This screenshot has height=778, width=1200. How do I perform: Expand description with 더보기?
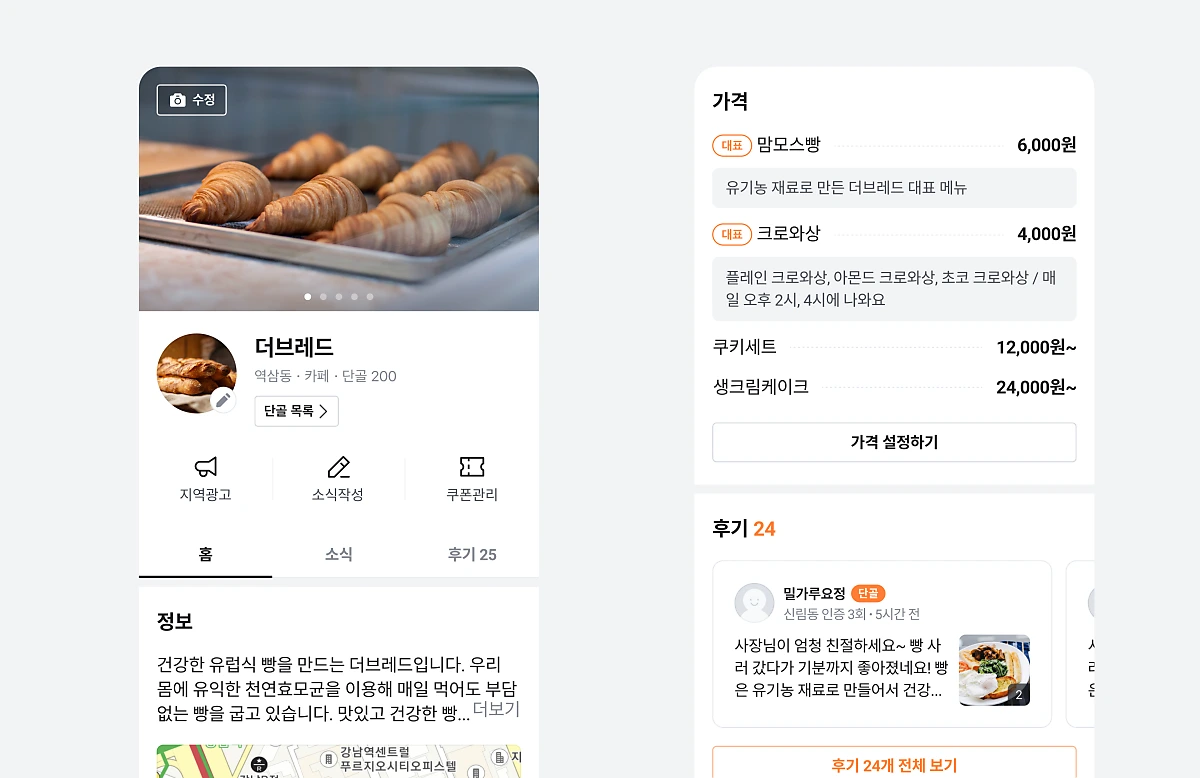pos(496,709)
